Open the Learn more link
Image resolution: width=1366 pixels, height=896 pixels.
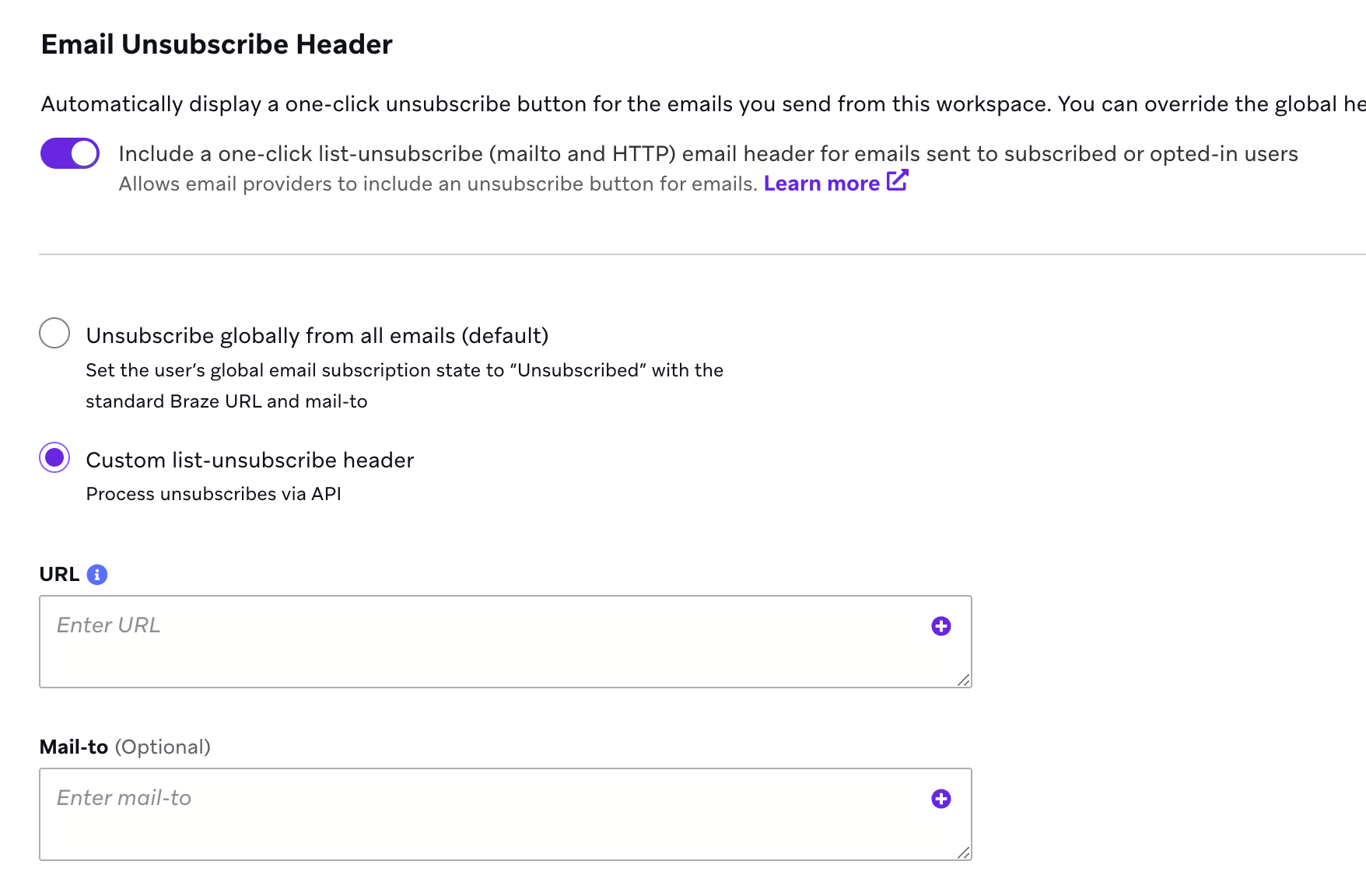click(821, 184)
